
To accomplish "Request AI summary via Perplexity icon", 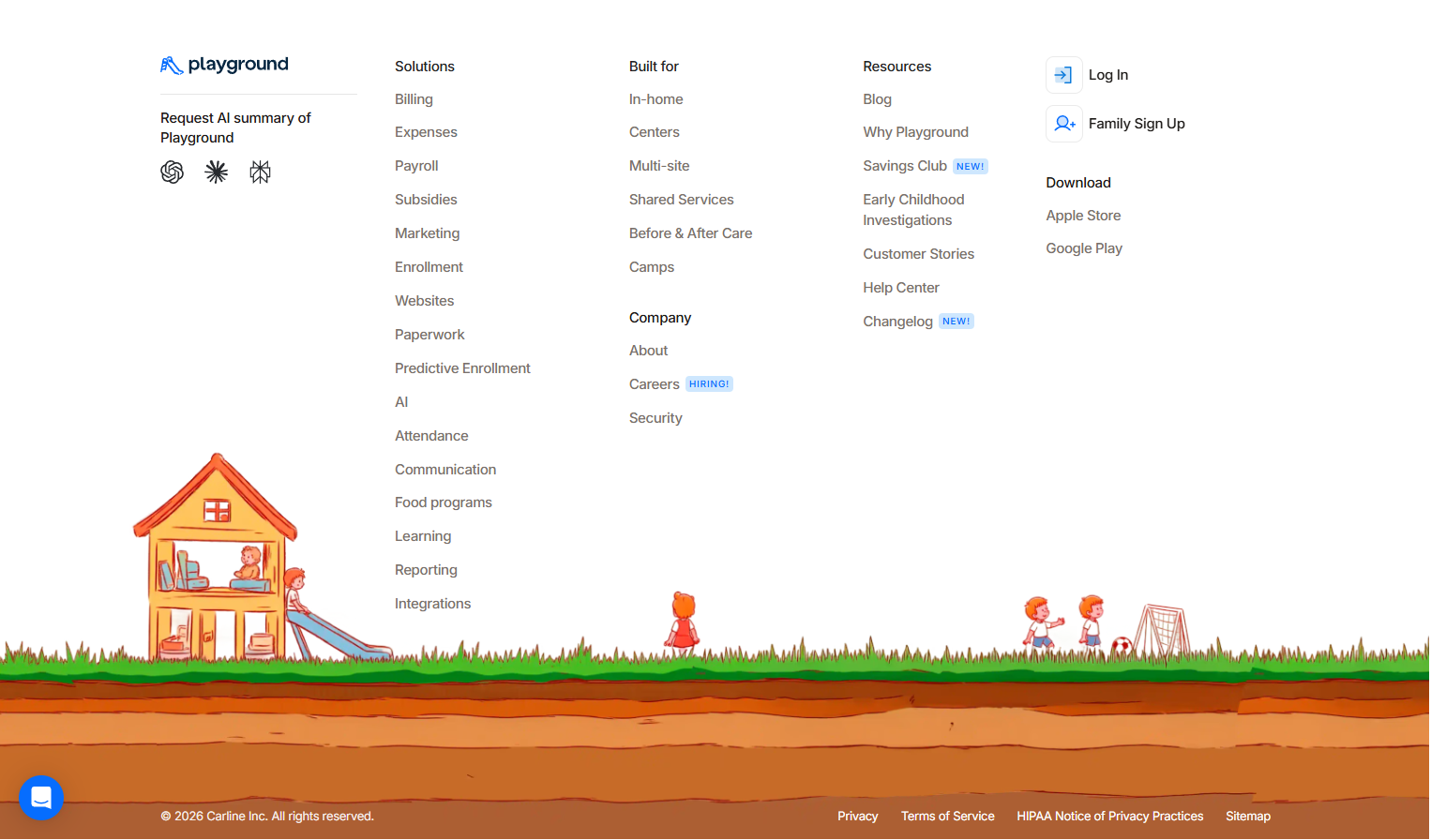I will 261,172.
